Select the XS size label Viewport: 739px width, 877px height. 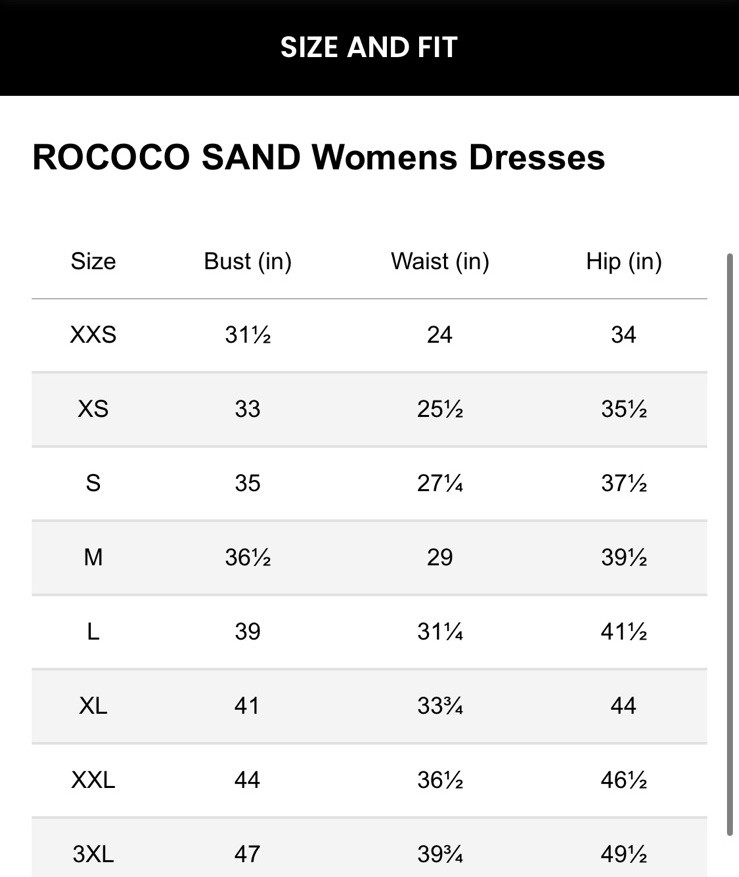93,409
